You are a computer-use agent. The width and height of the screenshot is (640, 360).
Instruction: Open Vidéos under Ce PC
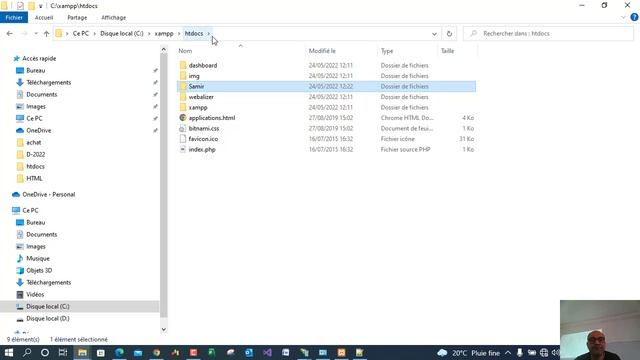coord(35,295)
